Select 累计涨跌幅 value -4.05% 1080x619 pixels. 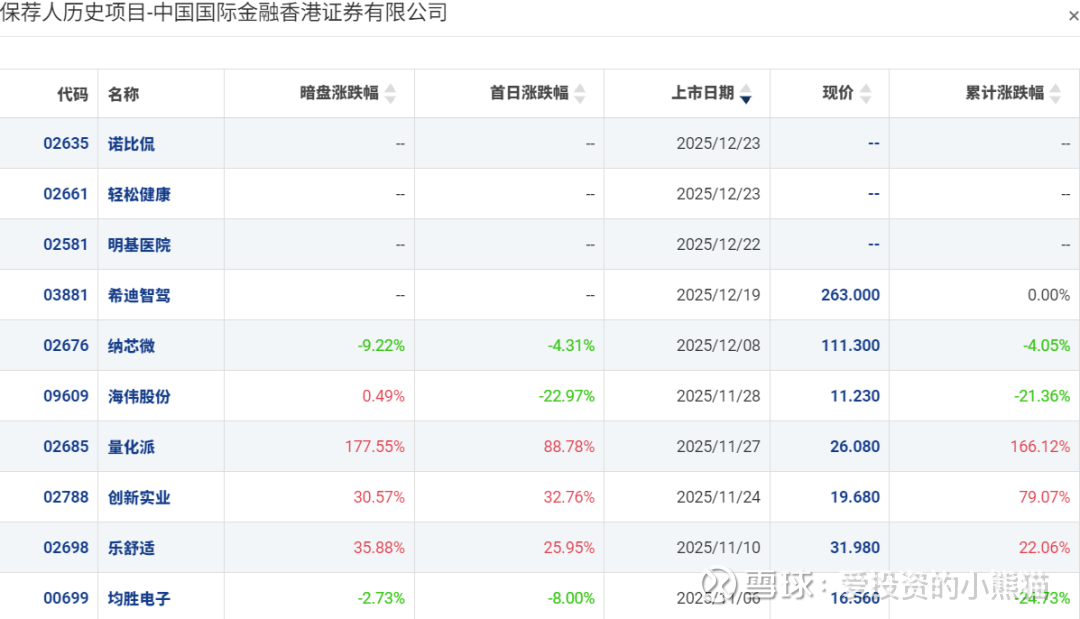click(1046, 346)
